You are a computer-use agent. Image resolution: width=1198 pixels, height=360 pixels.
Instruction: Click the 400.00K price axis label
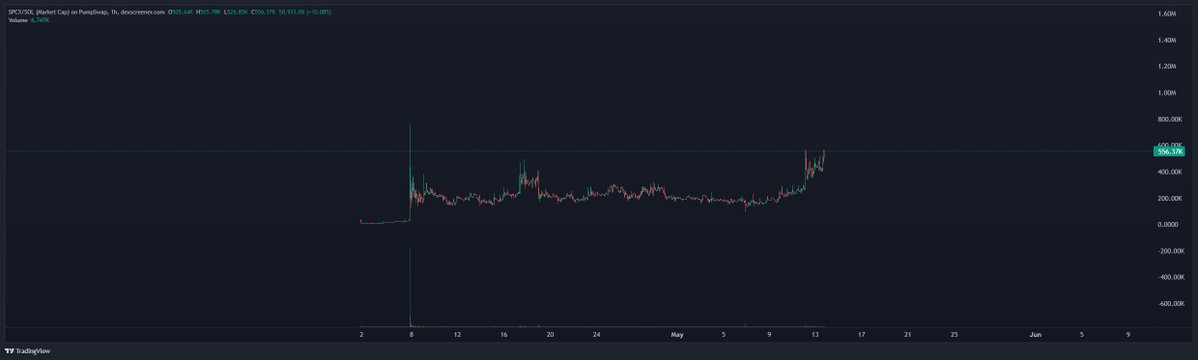pos(1170,172)
